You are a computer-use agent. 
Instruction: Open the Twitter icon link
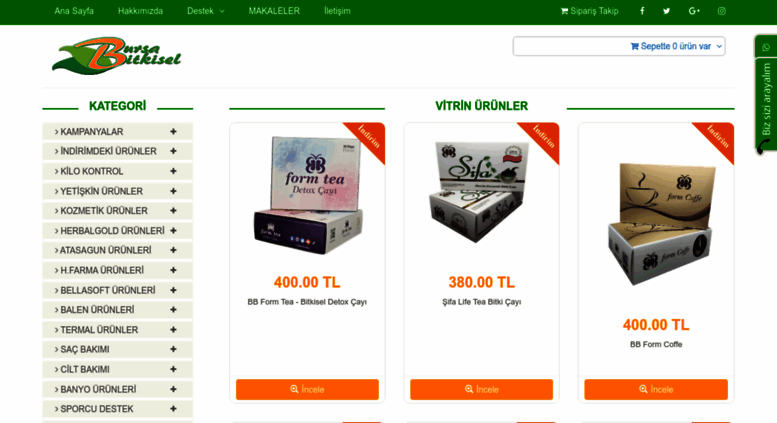[666, 11]
